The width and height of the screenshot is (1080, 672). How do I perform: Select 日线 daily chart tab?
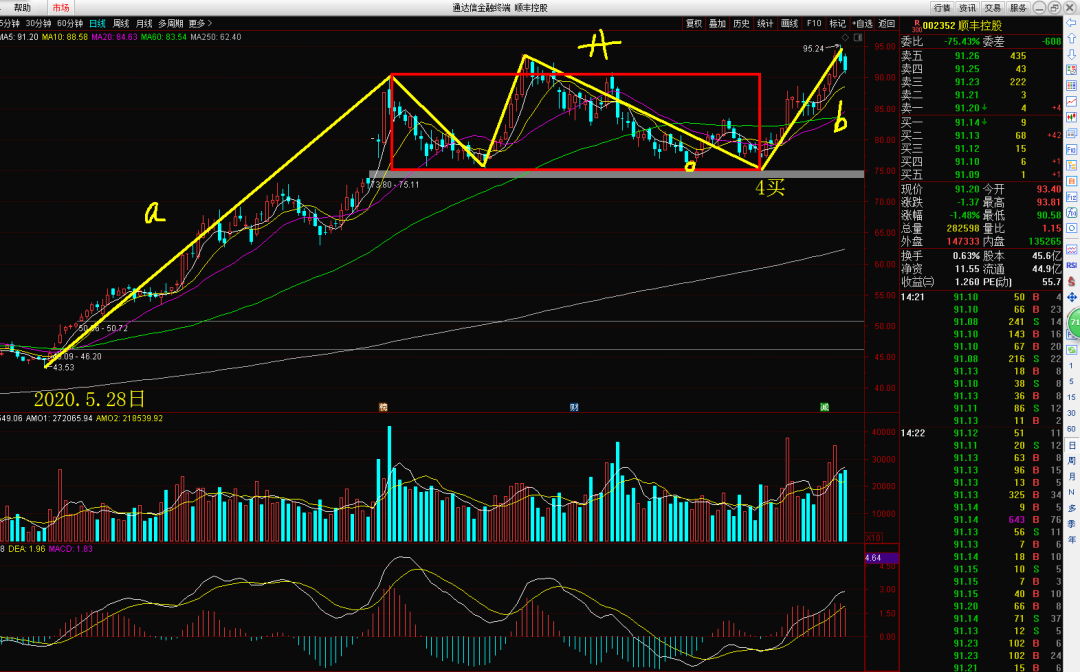click(97, 23)
